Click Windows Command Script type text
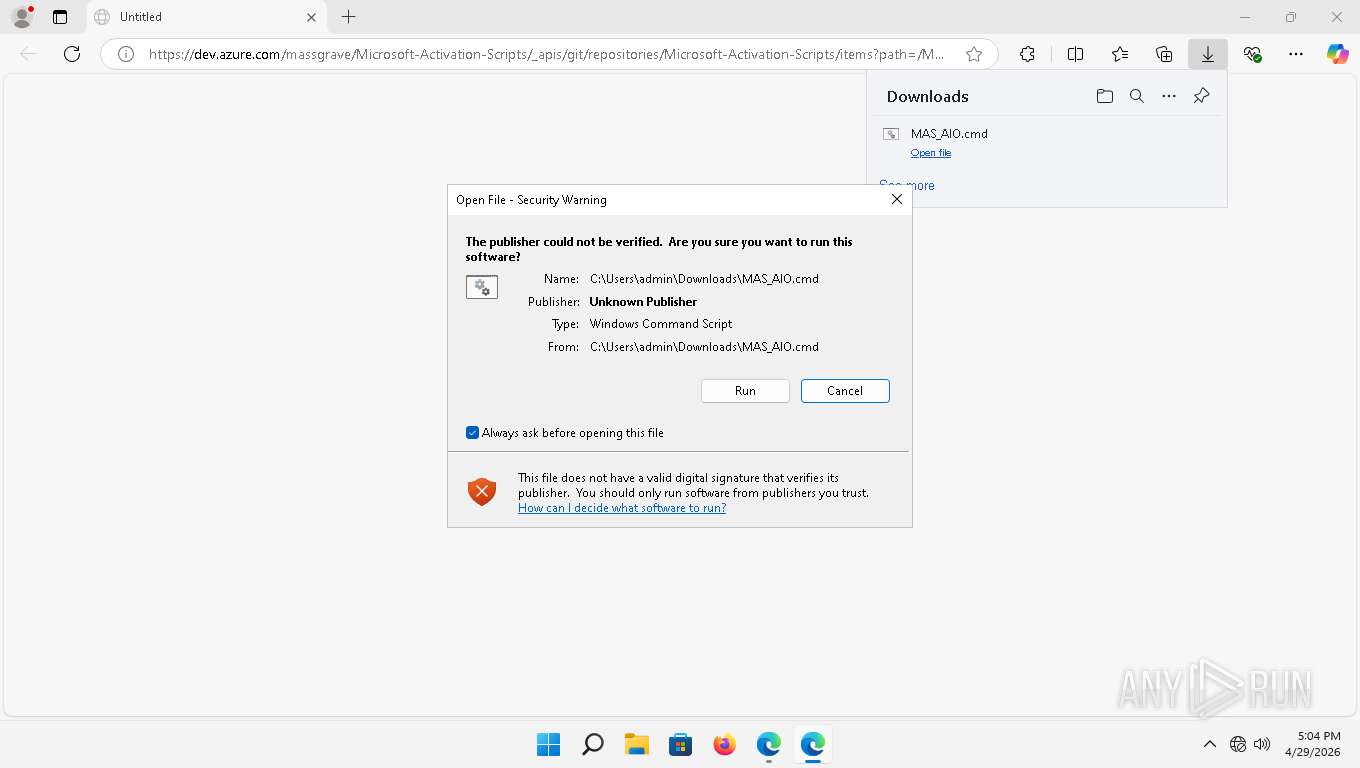 point(661,324)
